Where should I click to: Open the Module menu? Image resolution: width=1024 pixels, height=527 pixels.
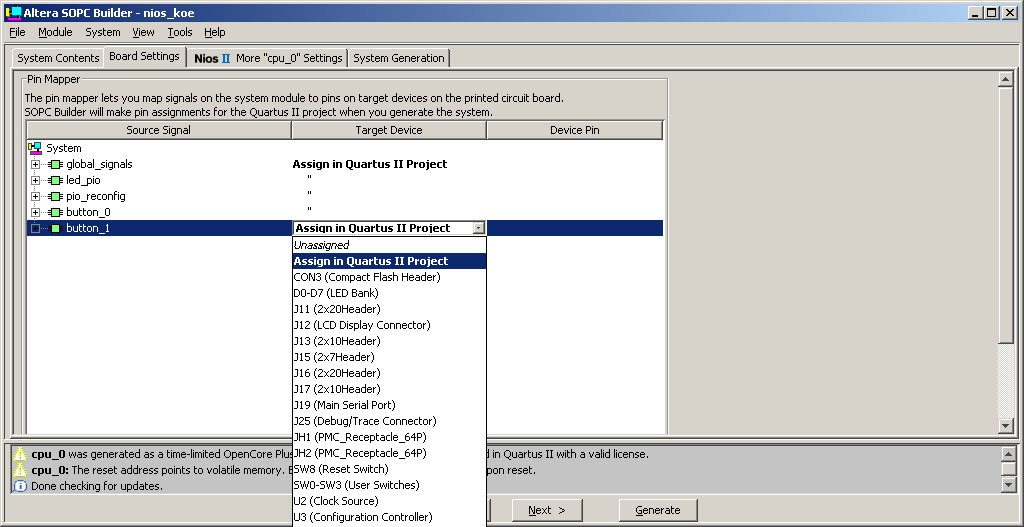coord(55,32)
